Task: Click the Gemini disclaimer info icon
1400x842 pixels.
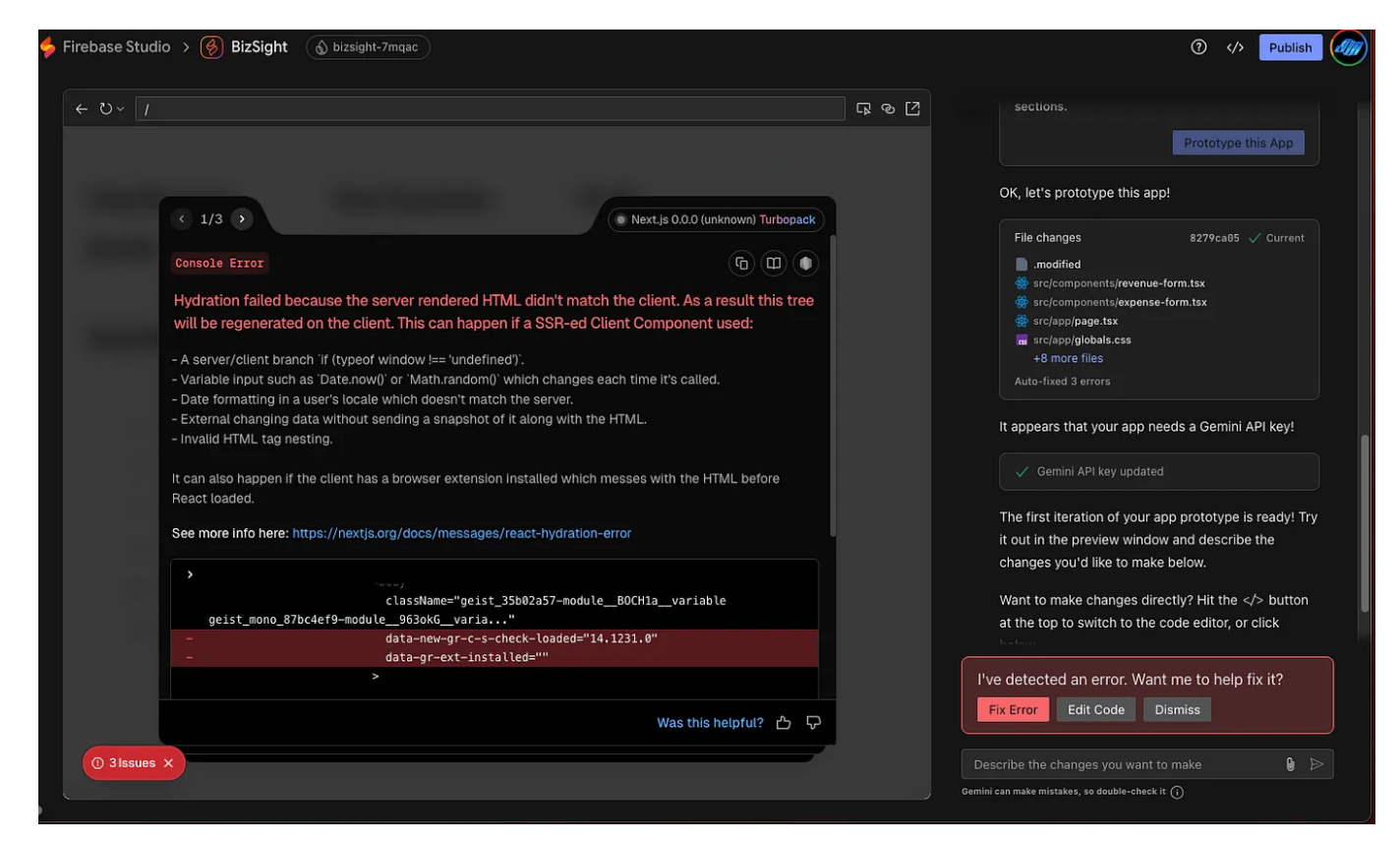Action: [1177, 792]
